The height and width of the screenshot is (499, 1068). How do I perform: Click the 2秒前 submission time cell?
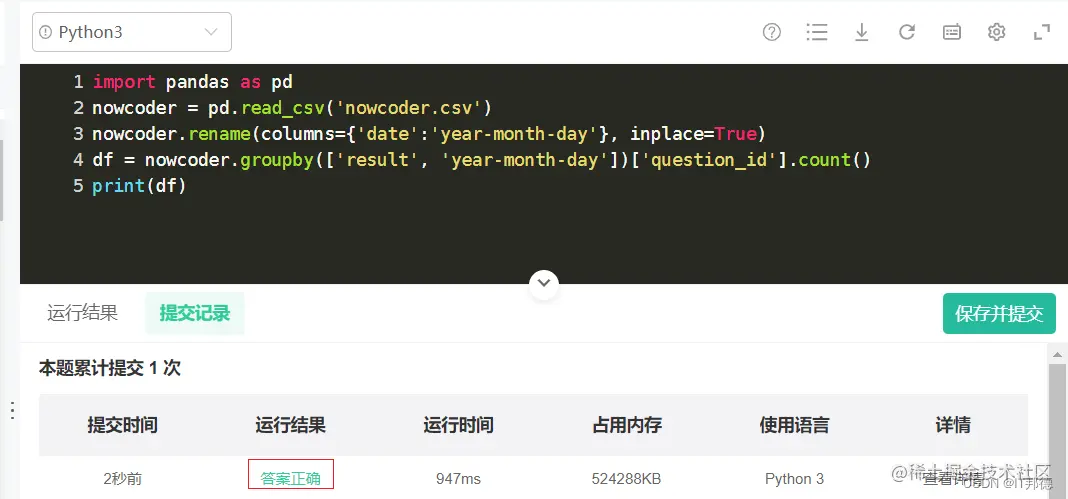(123, 479)
